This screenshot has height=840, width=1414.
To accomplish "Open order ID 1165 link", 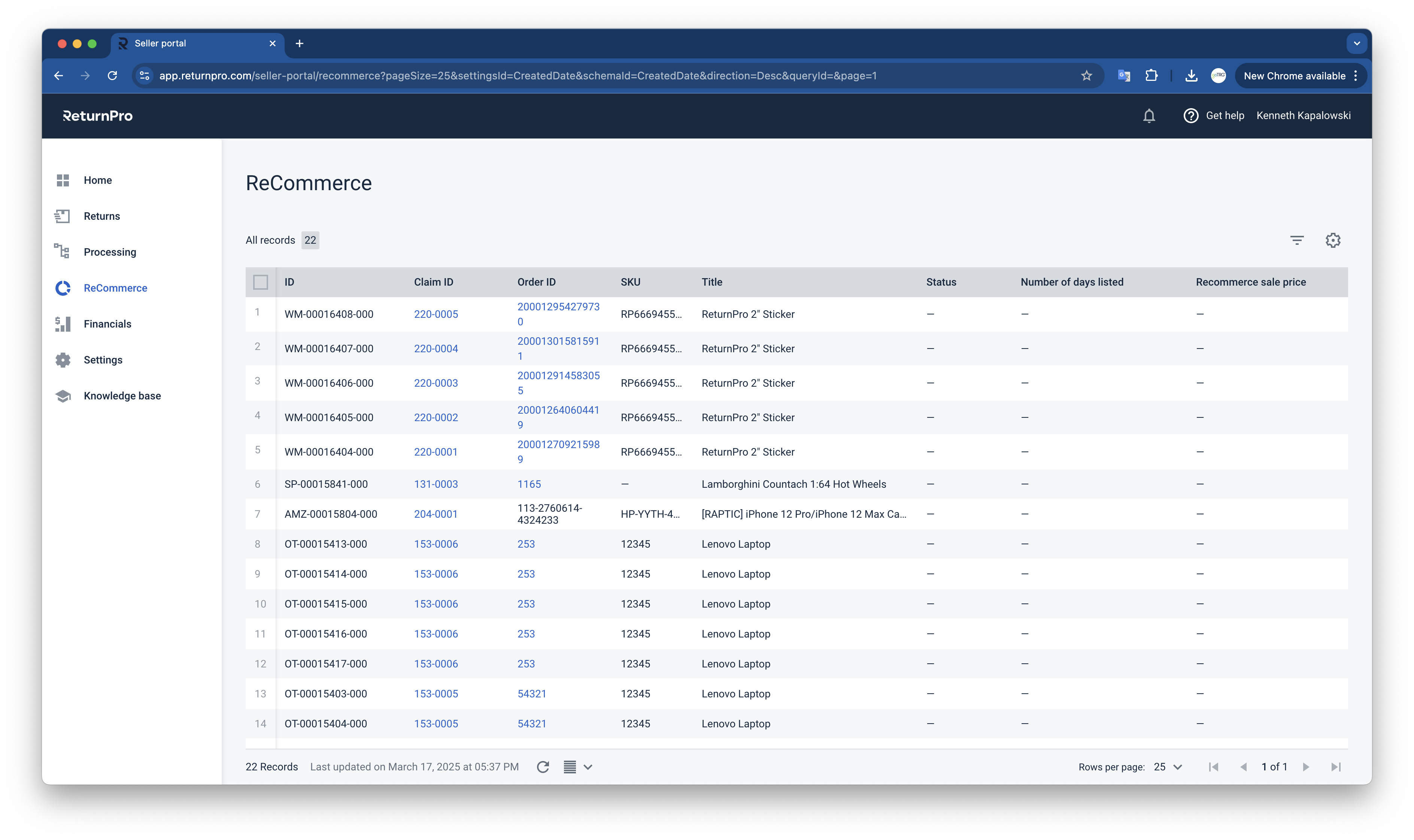I will [x=529, y=484].
